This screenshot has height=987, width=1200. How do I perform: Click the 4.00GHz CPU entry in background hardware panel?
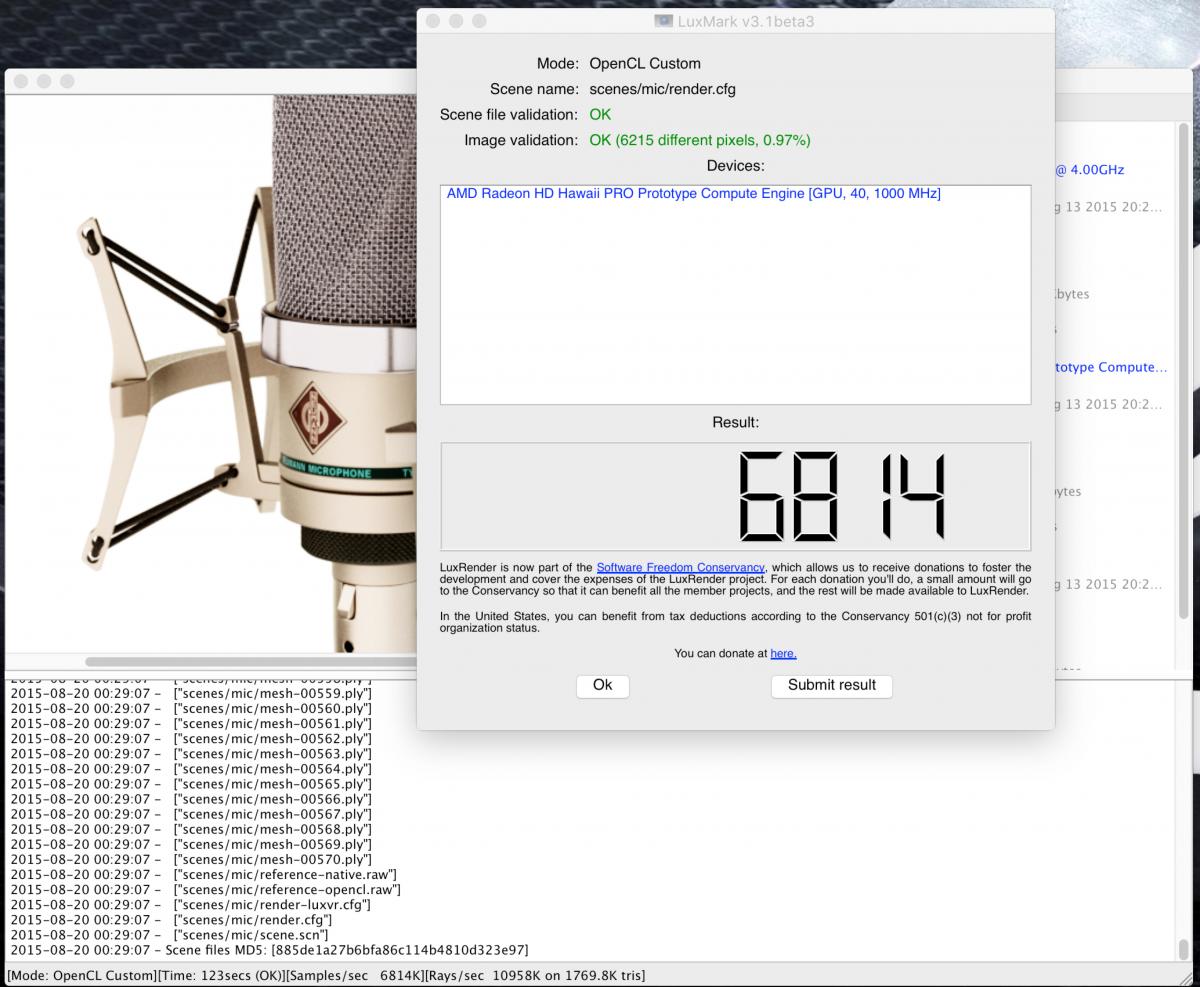click(1090, 170)
